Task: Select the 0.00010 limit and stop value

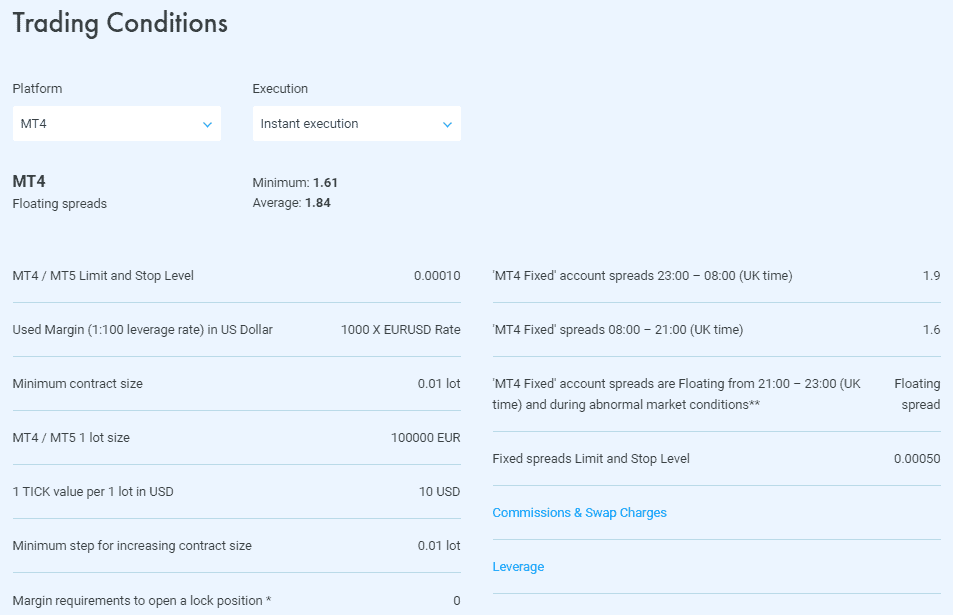Action: 437,276
